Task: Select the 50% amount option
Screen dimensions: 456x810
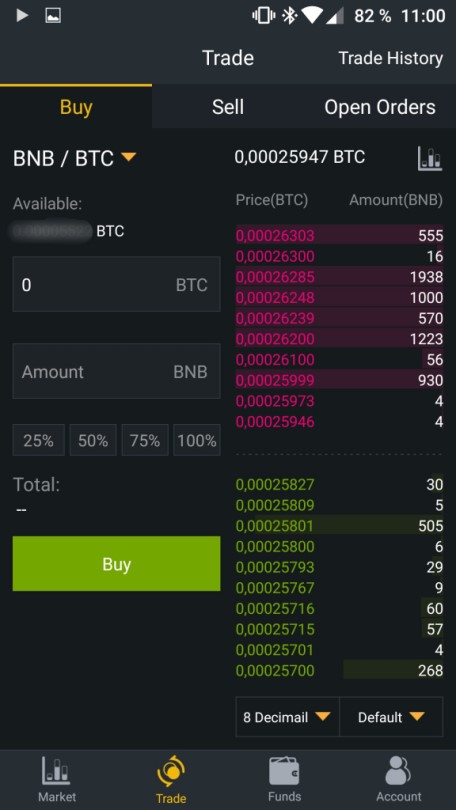Action: (93, 440)
